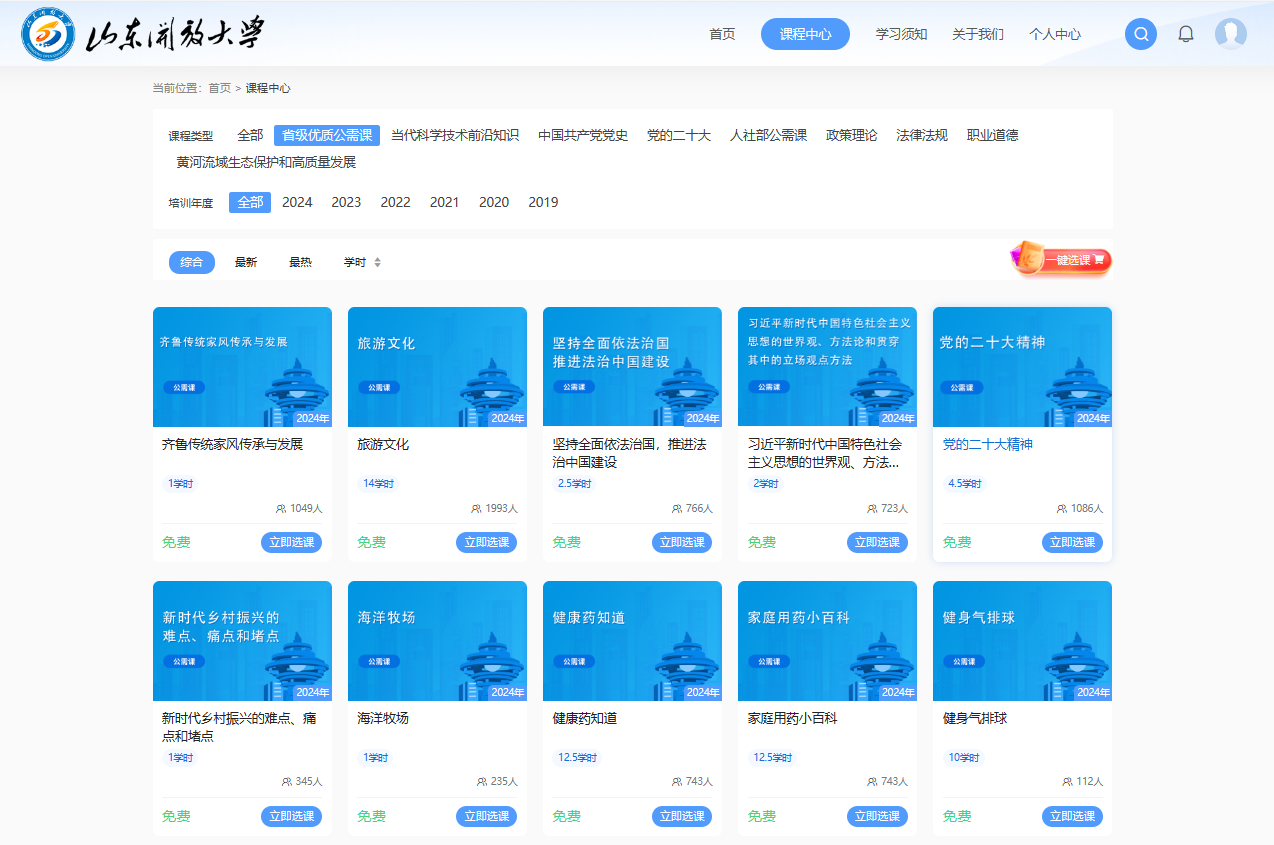This screenshot has height=845, width=1274.
Task: Click 立即选课 for 健康药知道
Action: click(x=682, y=816)
